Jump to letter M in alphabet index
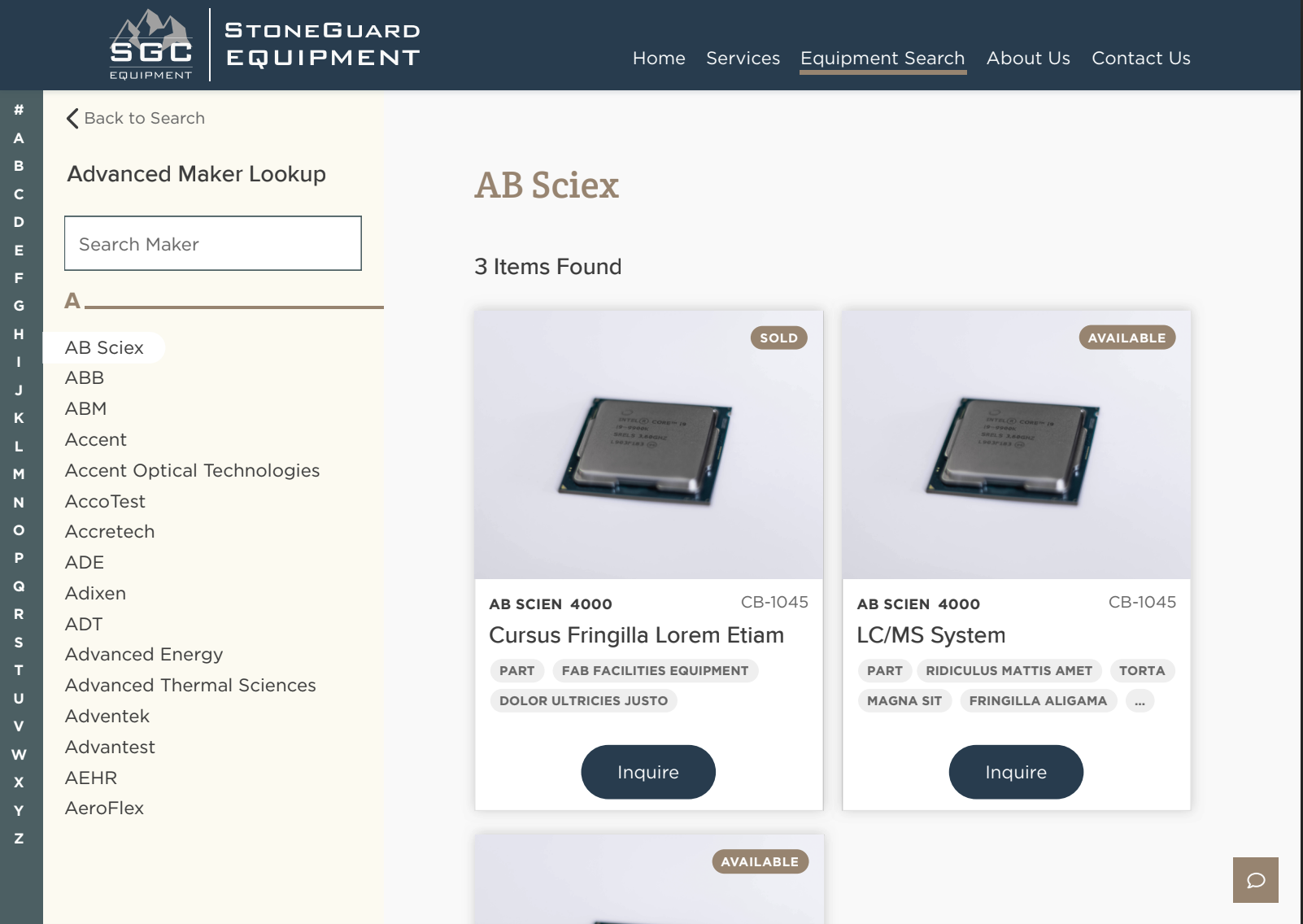The height and width of the screenshot is (924, 1303). click(x=19, y=474)
